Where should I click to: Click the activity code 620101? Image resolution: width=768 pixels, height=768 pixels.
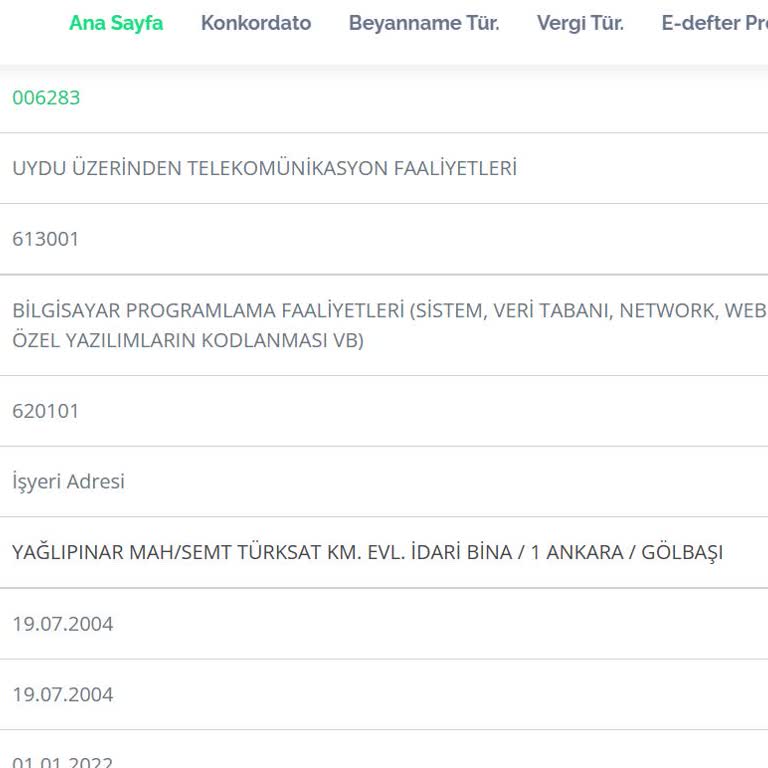[45, 411]
